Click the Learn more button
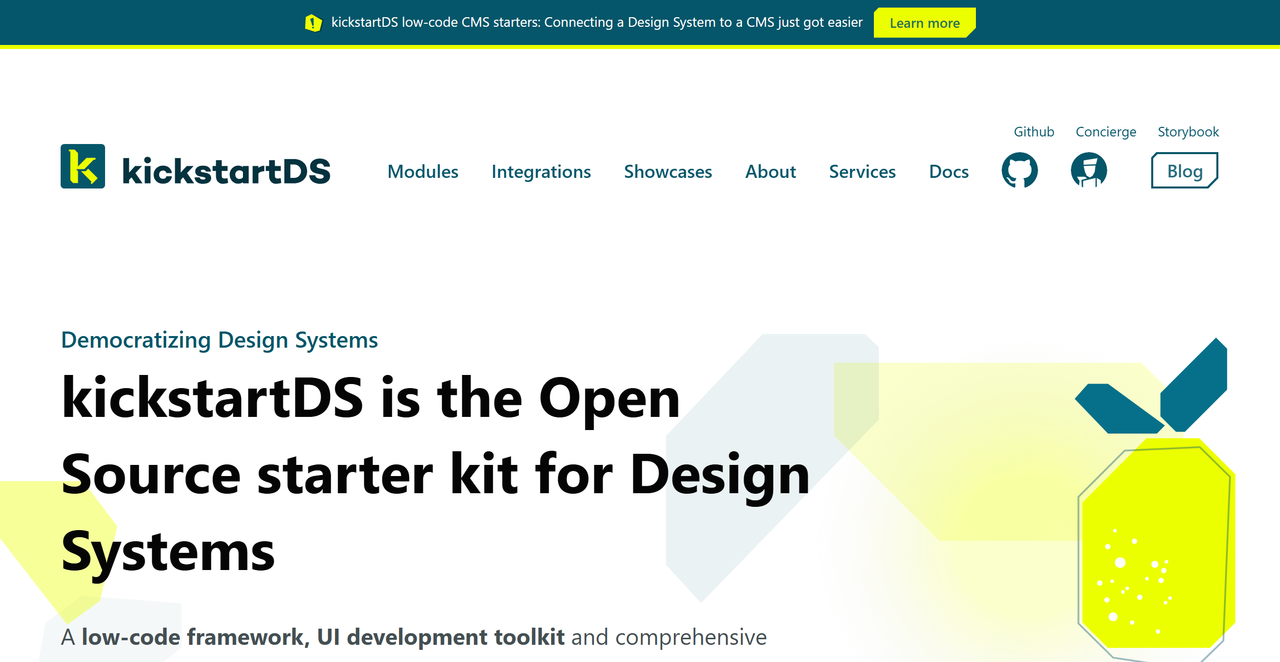Viewport: 1280px width, 662px height. [x=925, y=23]
